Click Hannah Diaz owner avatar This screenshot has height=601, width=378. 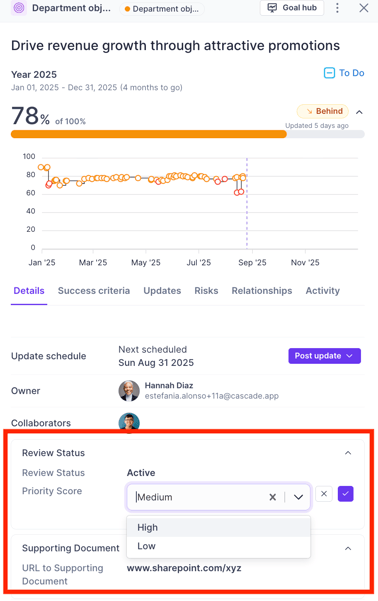[129, 391]
